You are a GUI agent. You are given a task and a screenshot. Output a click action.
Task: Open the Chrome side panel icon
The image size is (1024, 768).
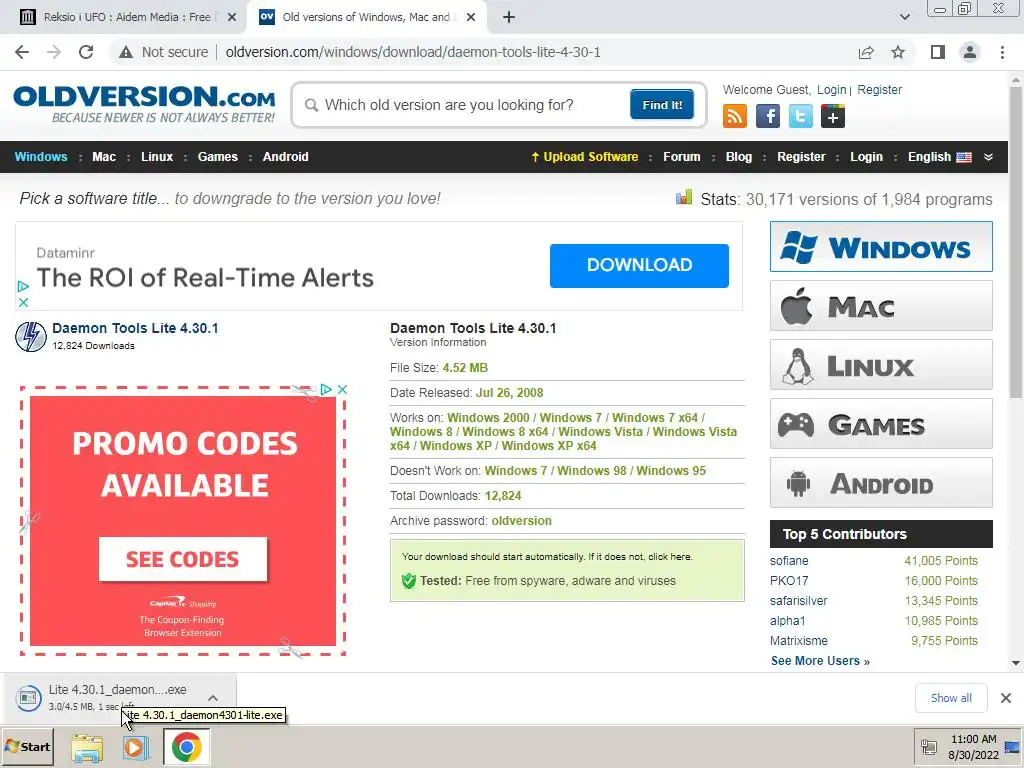938,52
